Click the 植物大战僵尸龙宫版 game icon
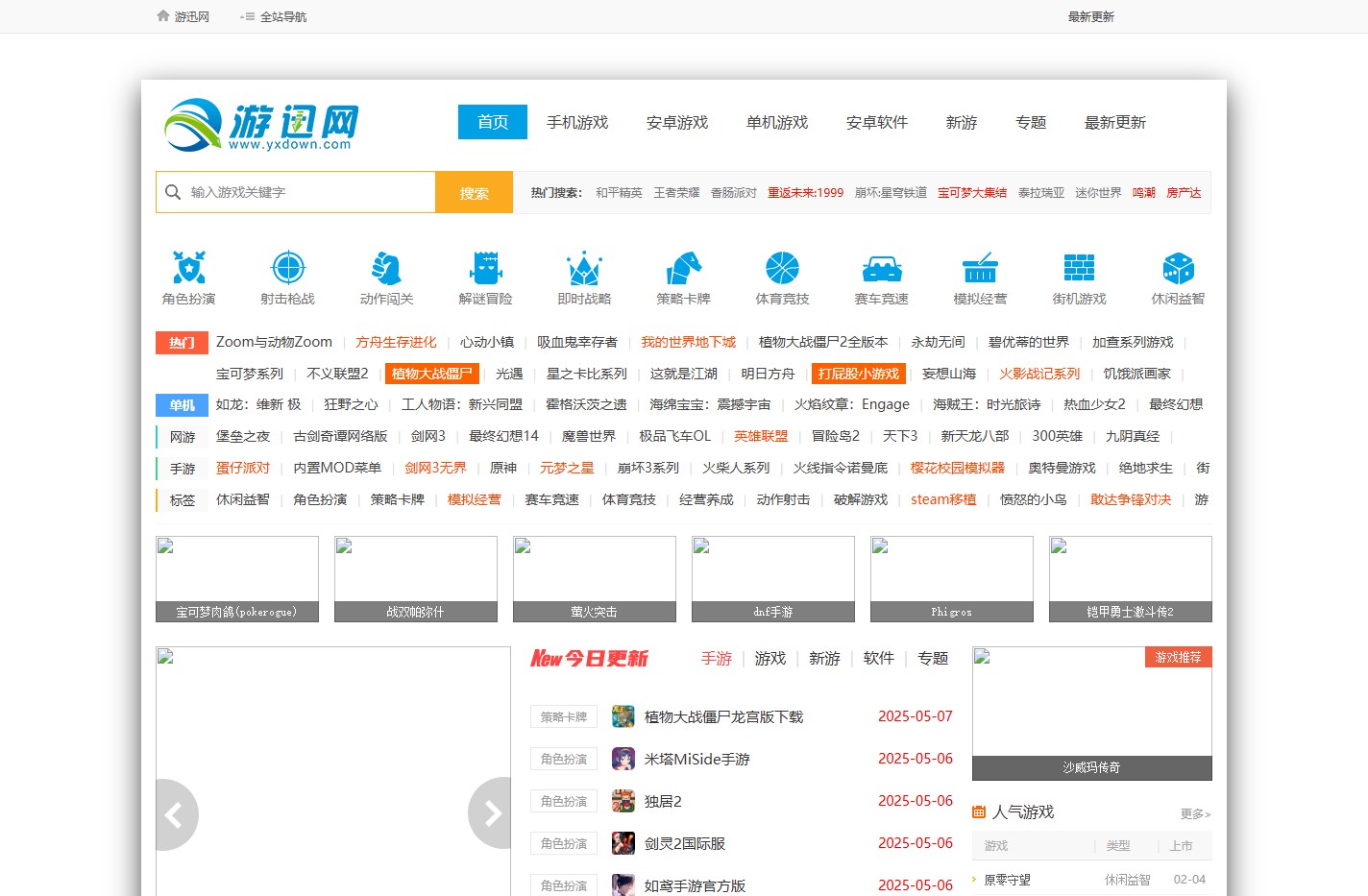 (623, 716)
